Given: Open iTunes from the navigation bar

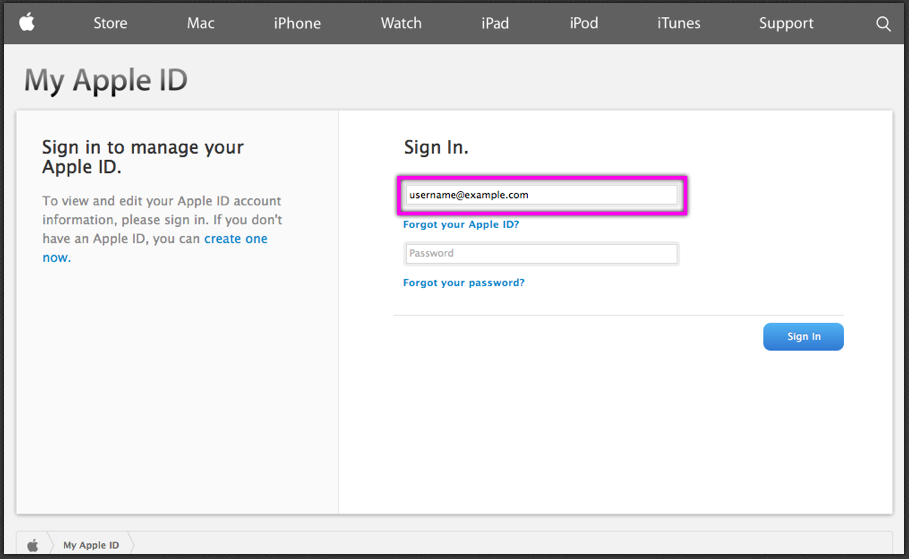Looking at the screenshot, I should [x=679, y=23].
